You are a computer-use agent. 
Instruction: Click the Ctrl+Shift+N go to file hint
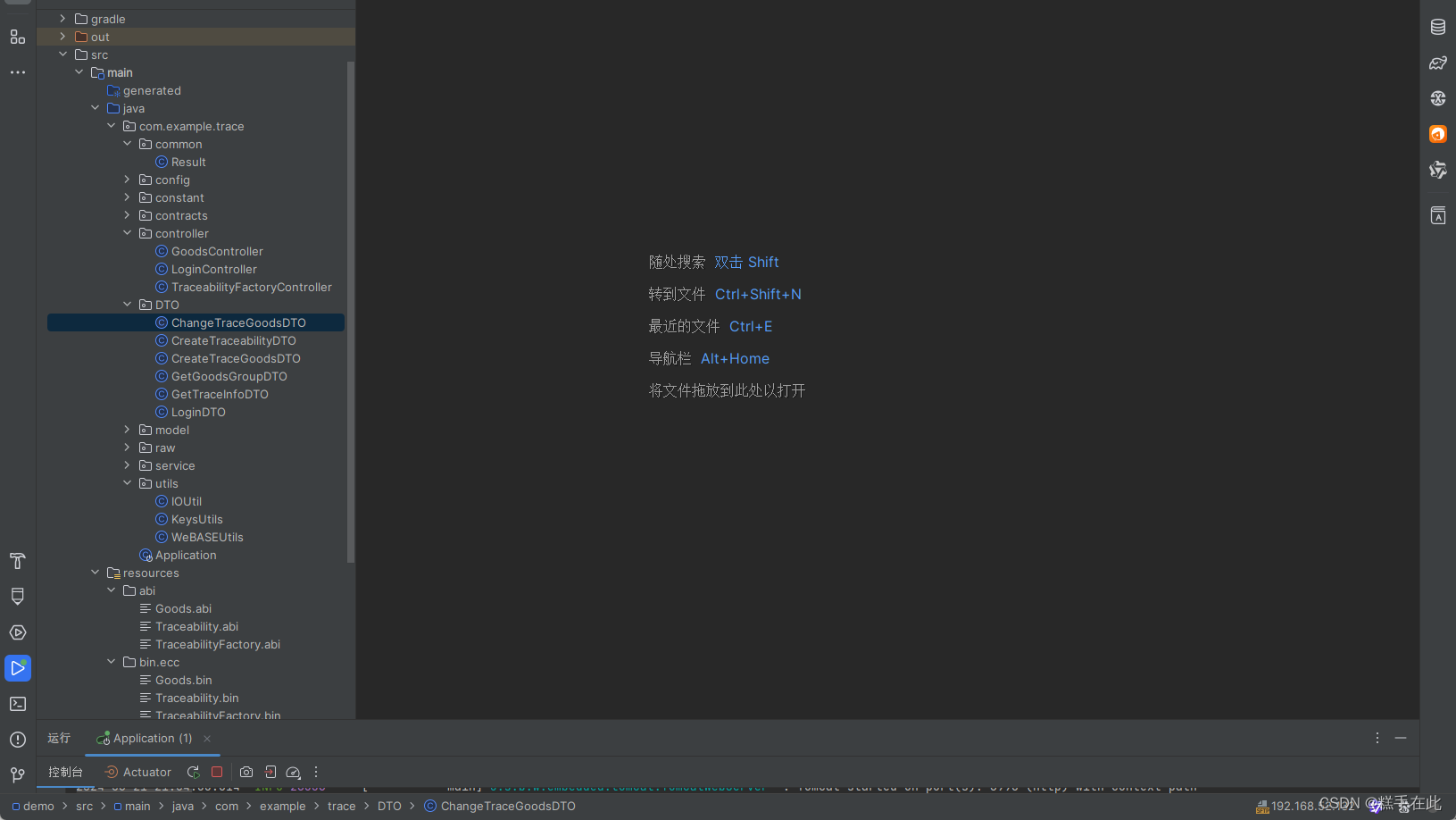click(758, 294)
